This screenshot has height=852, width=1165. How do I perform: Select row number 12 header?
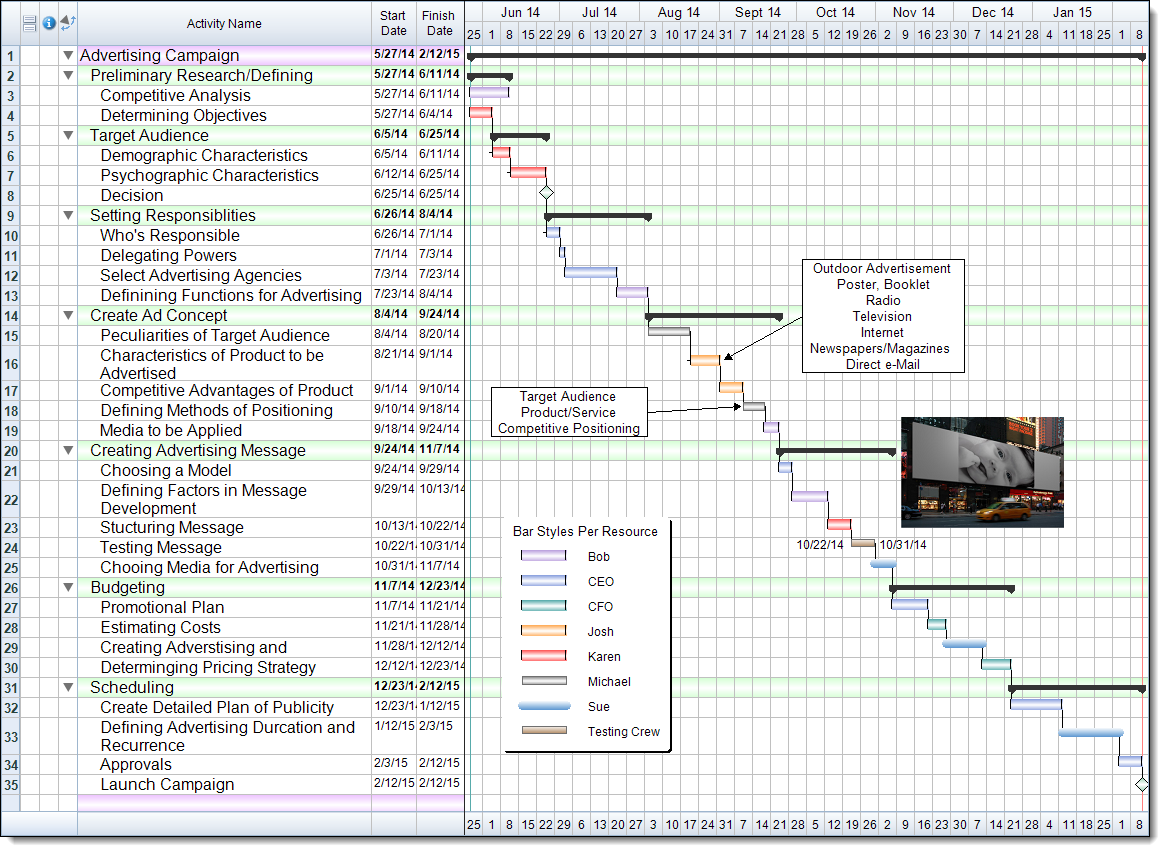pos(10,275)
